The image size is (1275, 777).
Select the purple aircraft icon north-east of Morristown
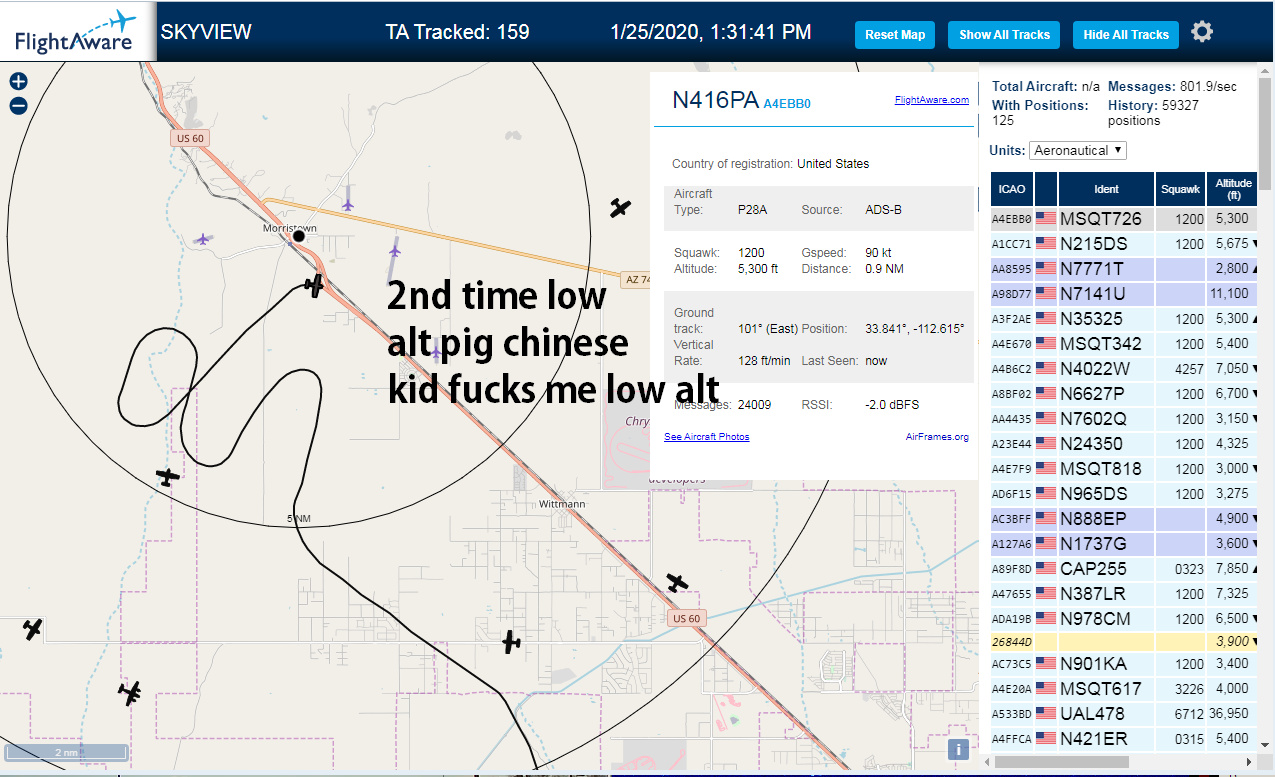[x=348, y=204]
